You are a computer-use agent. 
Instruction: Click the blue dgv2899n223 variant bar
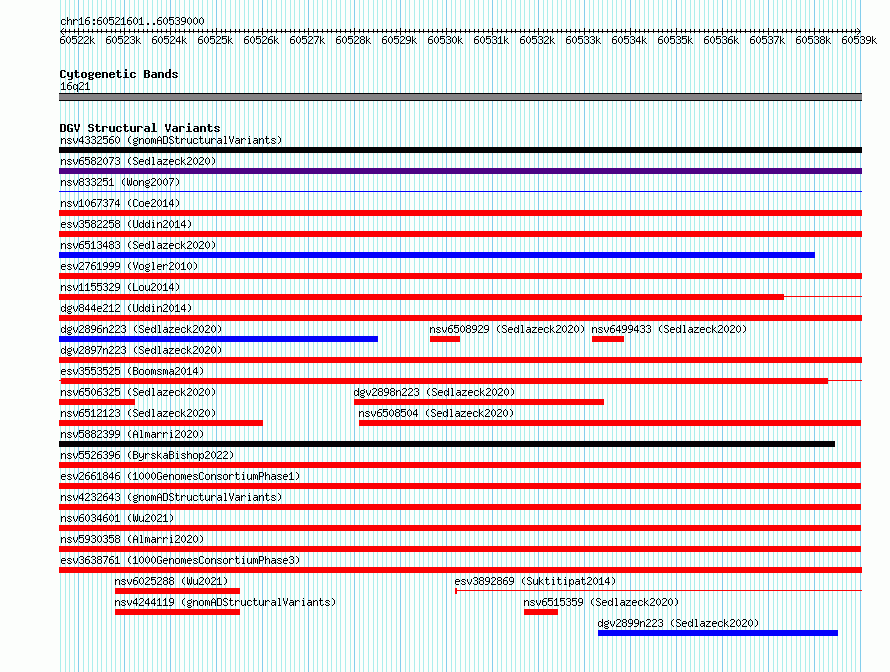pyautogui.click(x=718, y=633)
